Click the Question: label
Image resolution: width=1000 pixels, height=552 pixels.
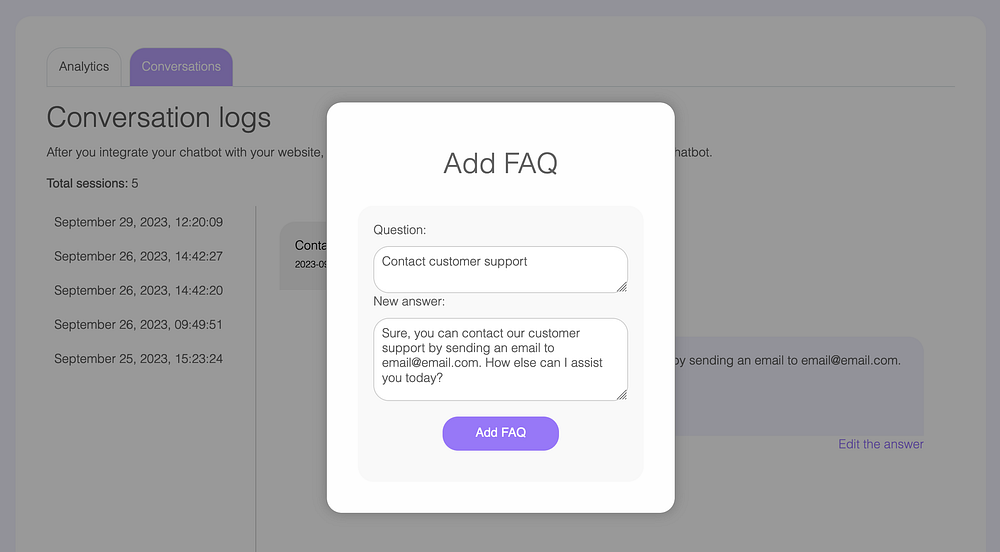pos(399,230)
